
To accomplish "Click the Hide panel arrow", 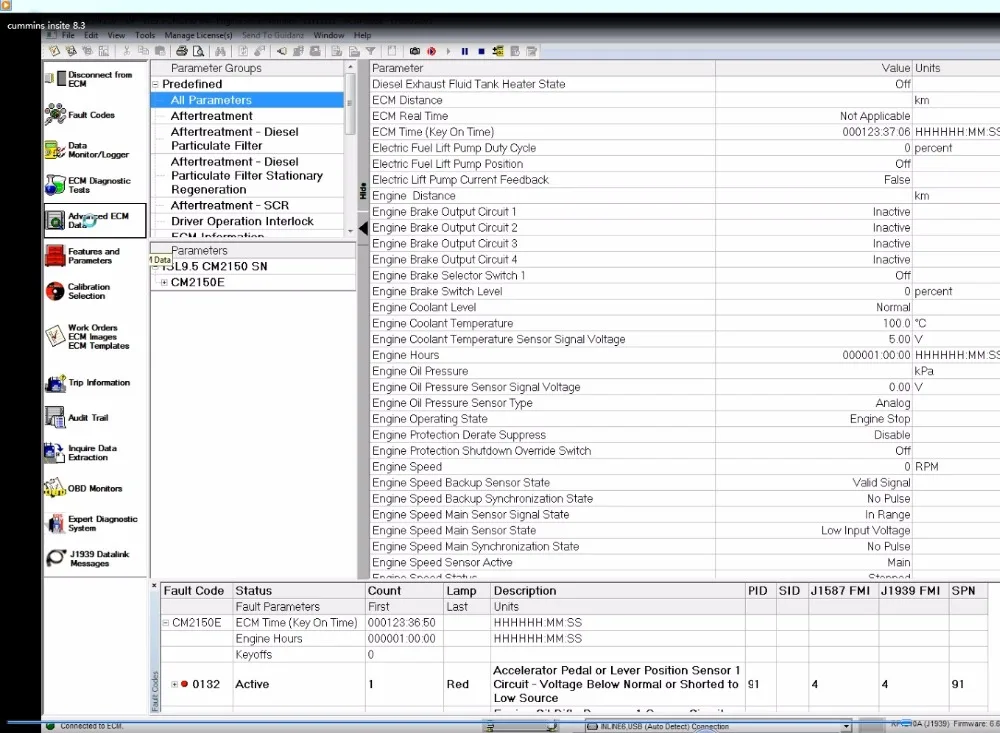I will click(x=363, y=228).
